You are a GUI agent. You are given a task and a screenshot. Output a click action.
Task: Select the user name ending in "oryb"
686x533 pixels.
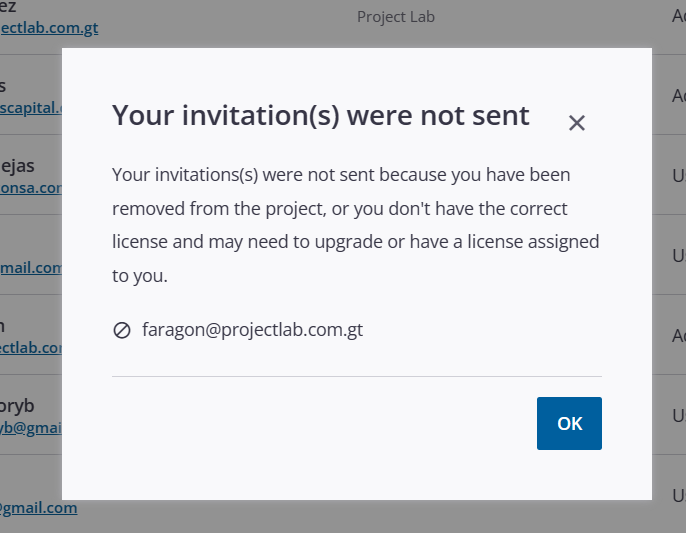coord(18,405)
